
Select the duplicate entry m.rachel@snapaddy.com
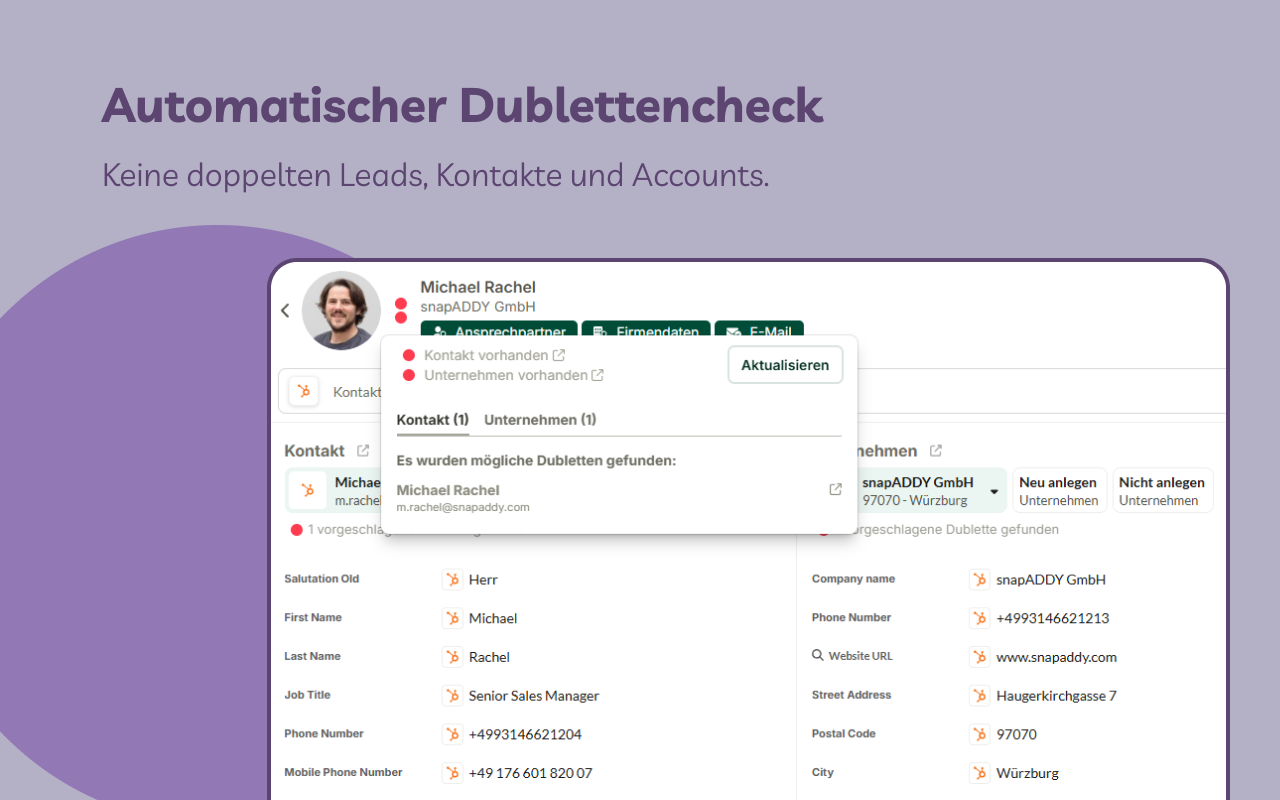(x=463, y=507)
